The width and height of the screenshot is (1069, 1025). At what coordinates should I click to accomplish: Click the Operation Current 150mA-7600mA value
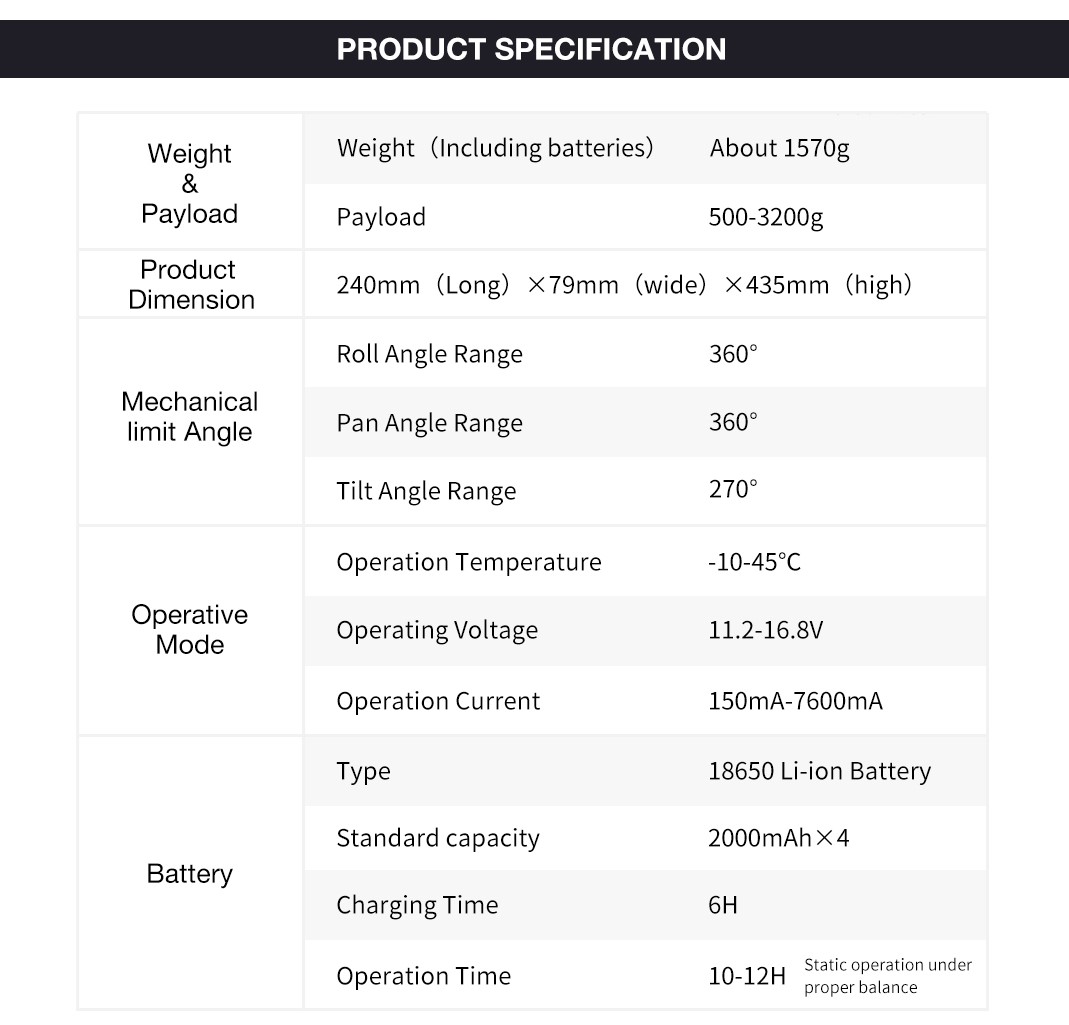796,700
